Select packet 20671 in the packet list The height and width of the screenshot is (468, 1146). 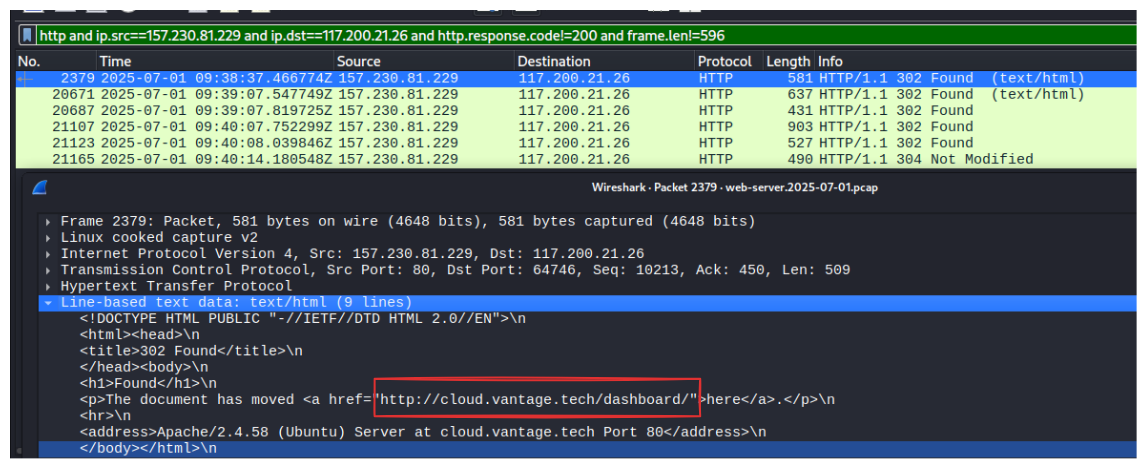coord(574,94)
